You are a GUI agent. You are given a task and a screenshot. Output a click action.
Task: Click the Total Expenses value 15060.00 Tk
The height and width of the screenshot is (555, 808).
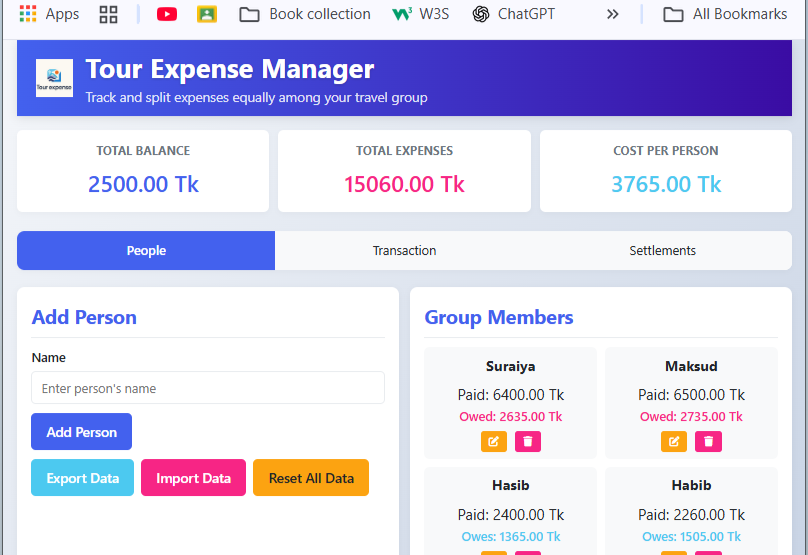405,184
